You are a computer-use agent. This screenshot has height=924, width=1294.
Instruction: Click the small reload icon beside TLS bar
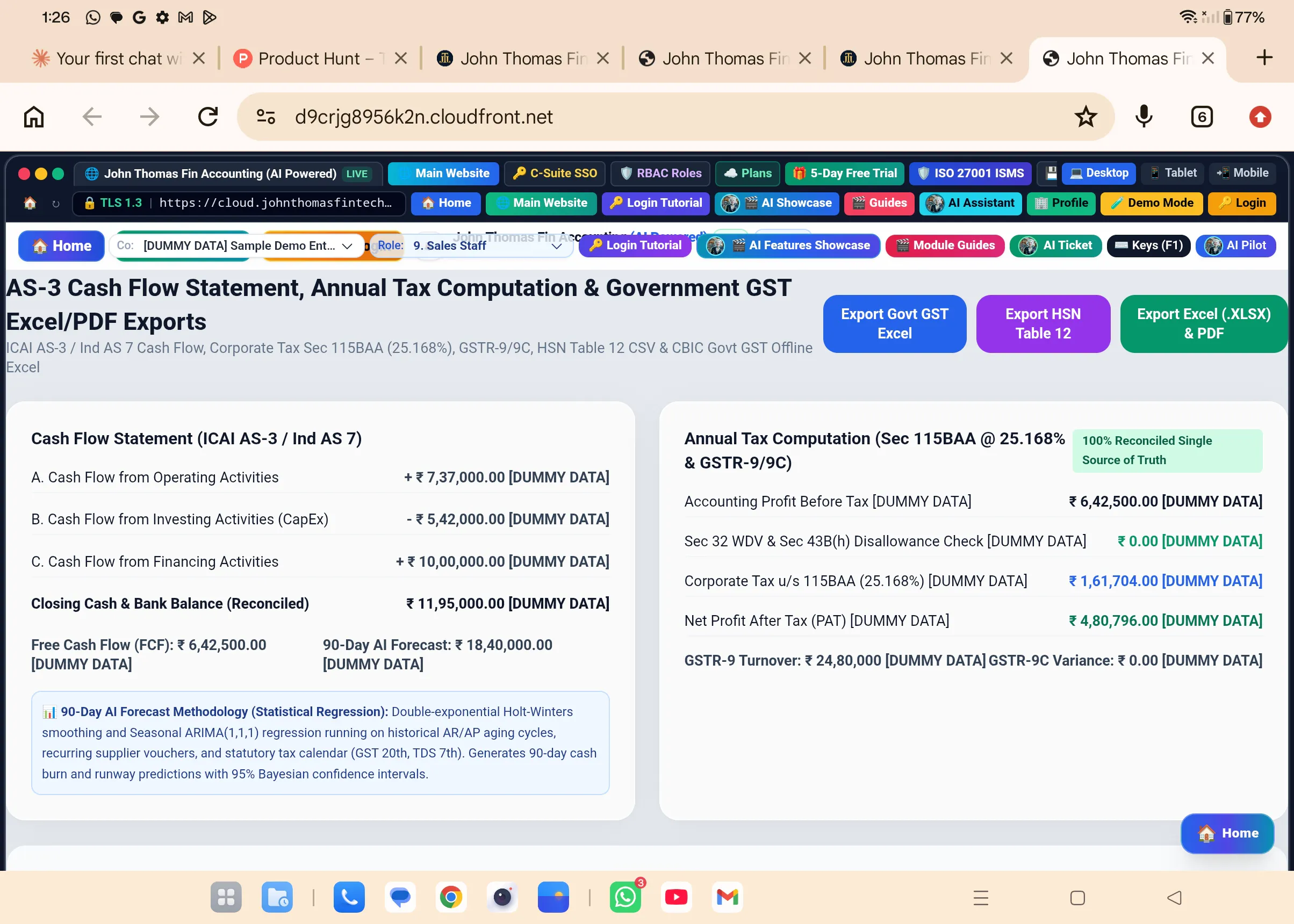[x=56, y=204]
